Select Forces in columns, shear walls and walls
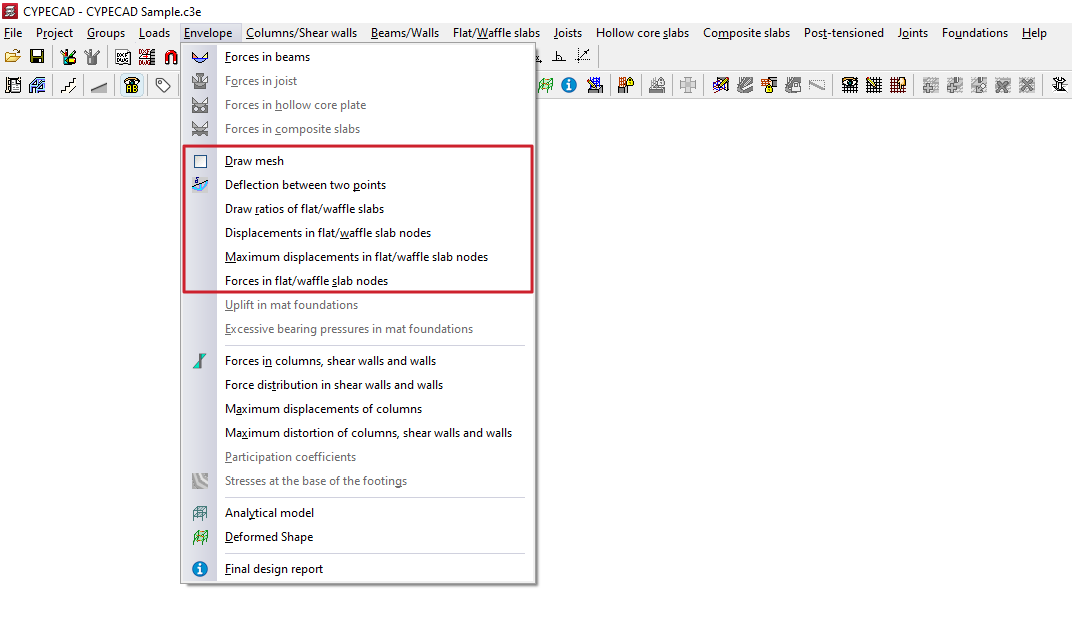 point(358,361)
